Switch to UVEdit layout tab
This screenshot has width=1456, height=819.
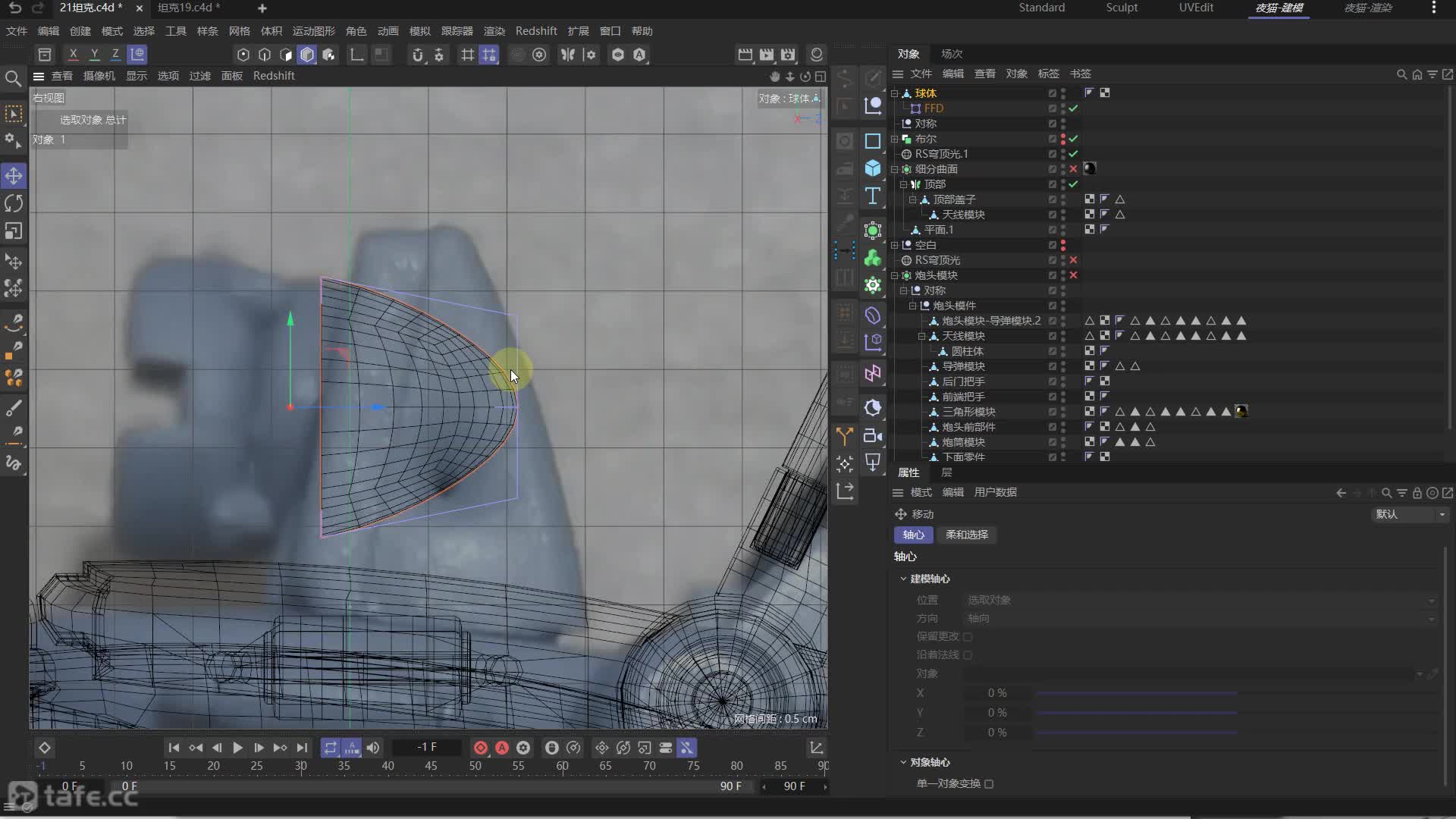pyautogui.click(x=1196, y=8)
